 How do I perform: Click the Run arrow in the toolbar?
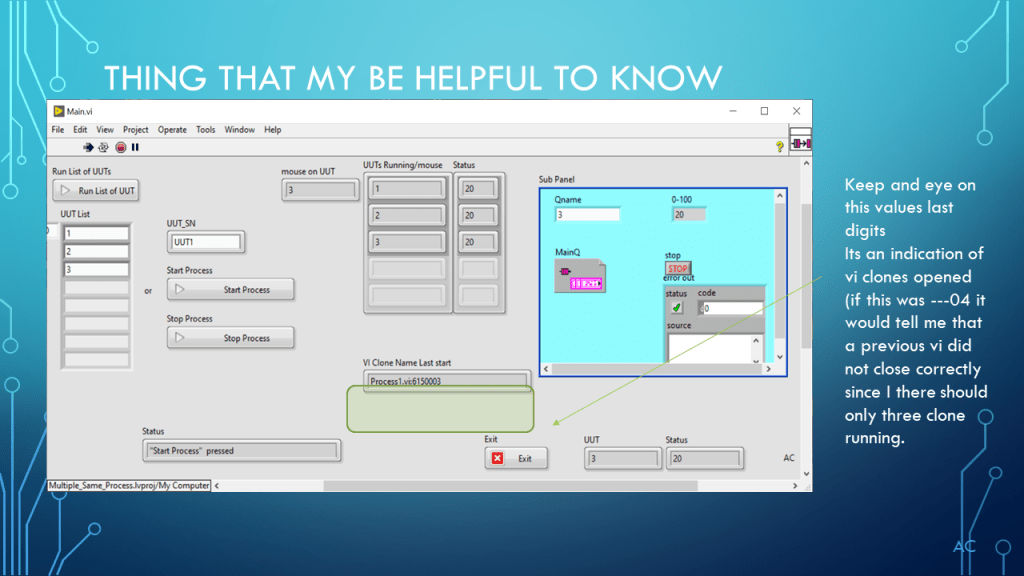pyautogui.click(x=88, y=147)
